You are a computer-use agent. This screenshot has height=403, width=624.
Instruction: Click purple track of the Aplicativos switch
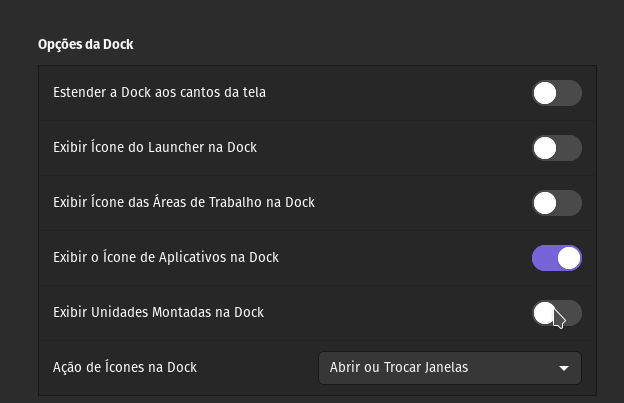[x=544, y=258]
